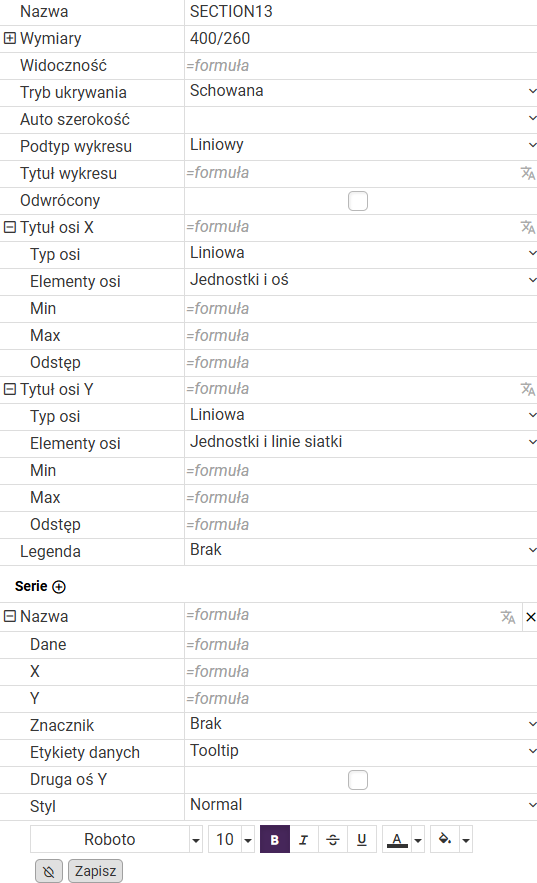Enable the Druga oś Y checkbox
Image resolution: width=537 pixels, height=883 pixels.
(358, 780)
